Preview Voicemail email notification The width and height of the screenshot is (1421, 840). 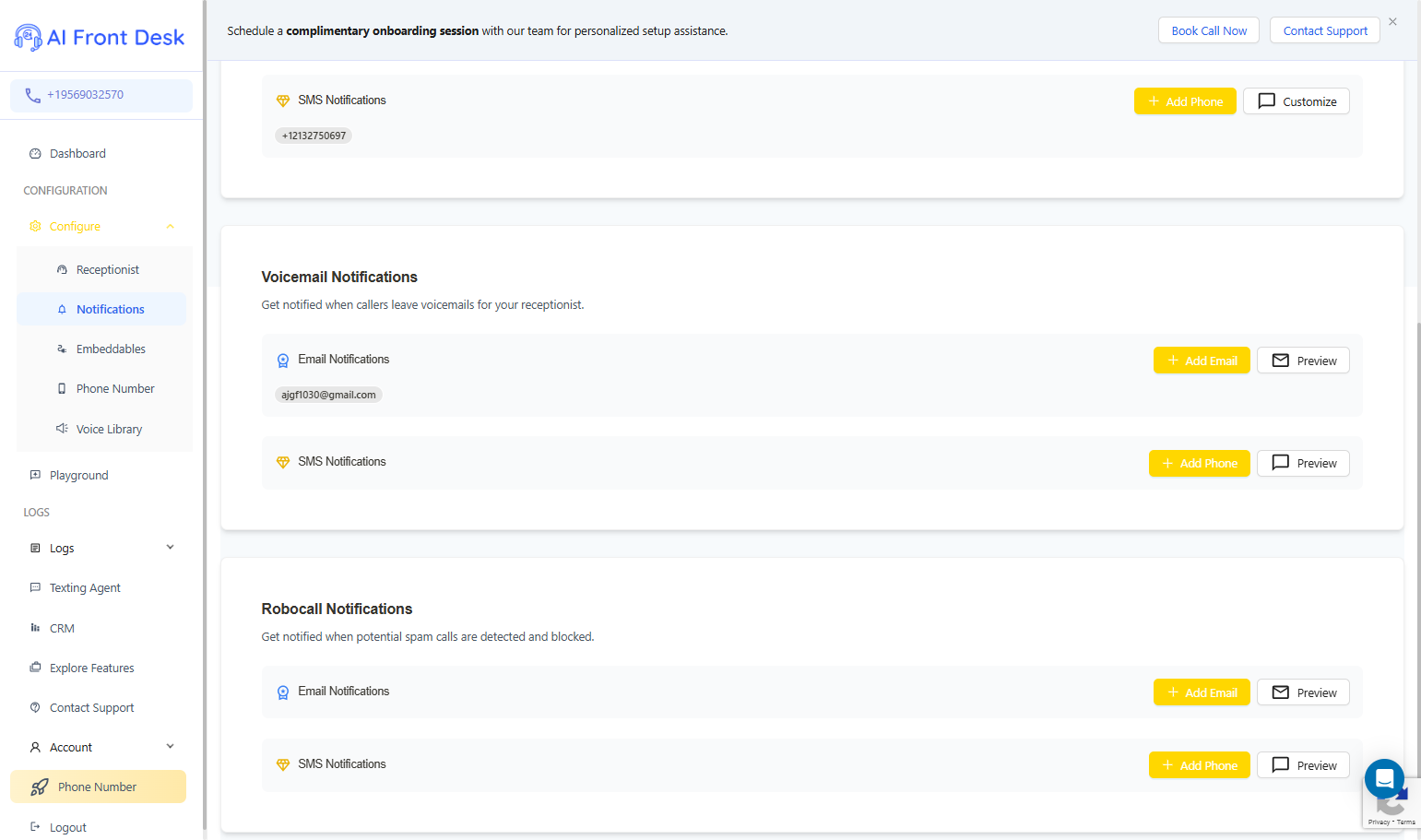1303,361
